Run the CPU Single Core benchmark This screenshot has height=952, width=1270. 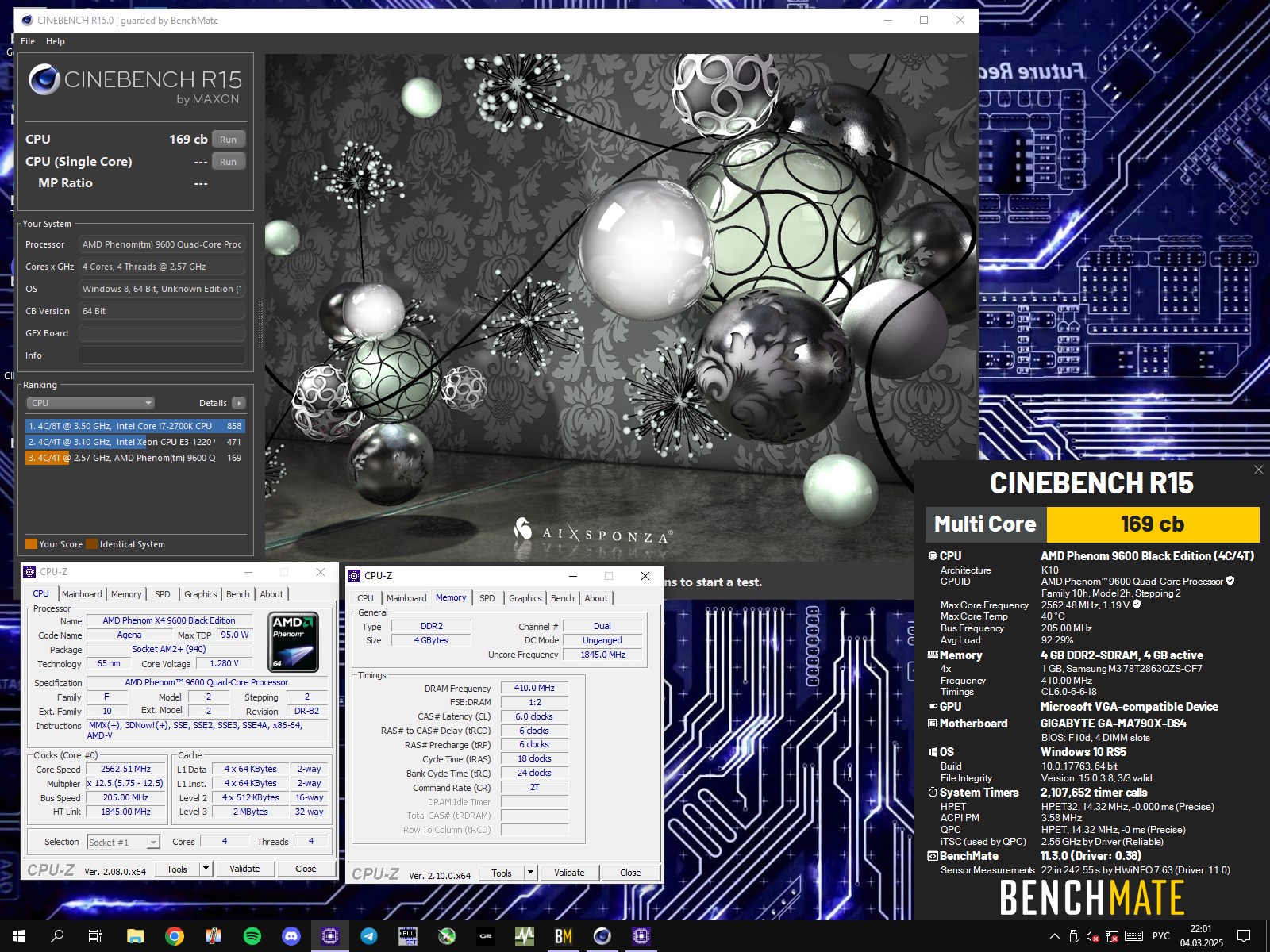tap(229, 162)
